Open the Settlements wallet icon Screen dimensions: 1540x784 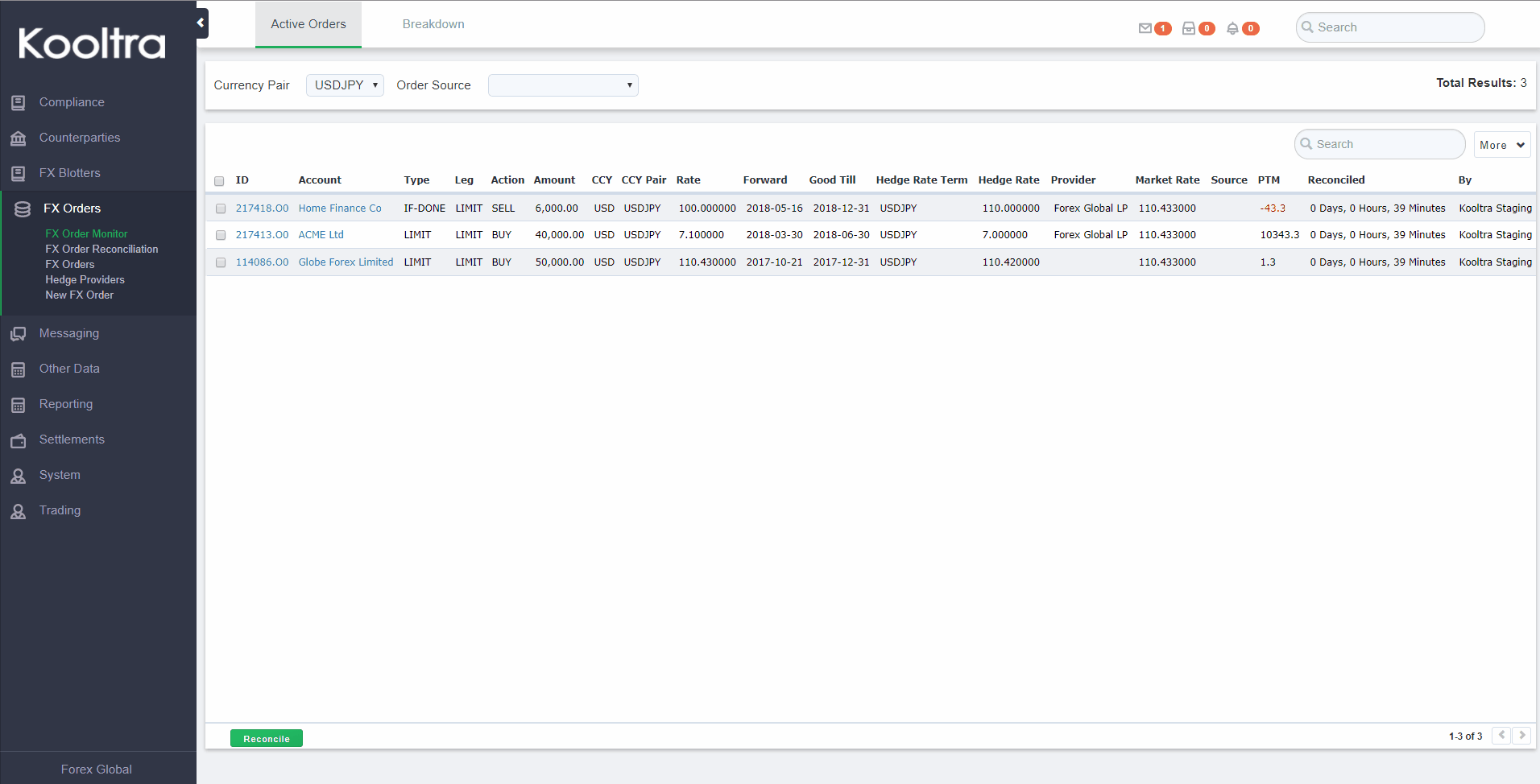(x=19, y=440)
